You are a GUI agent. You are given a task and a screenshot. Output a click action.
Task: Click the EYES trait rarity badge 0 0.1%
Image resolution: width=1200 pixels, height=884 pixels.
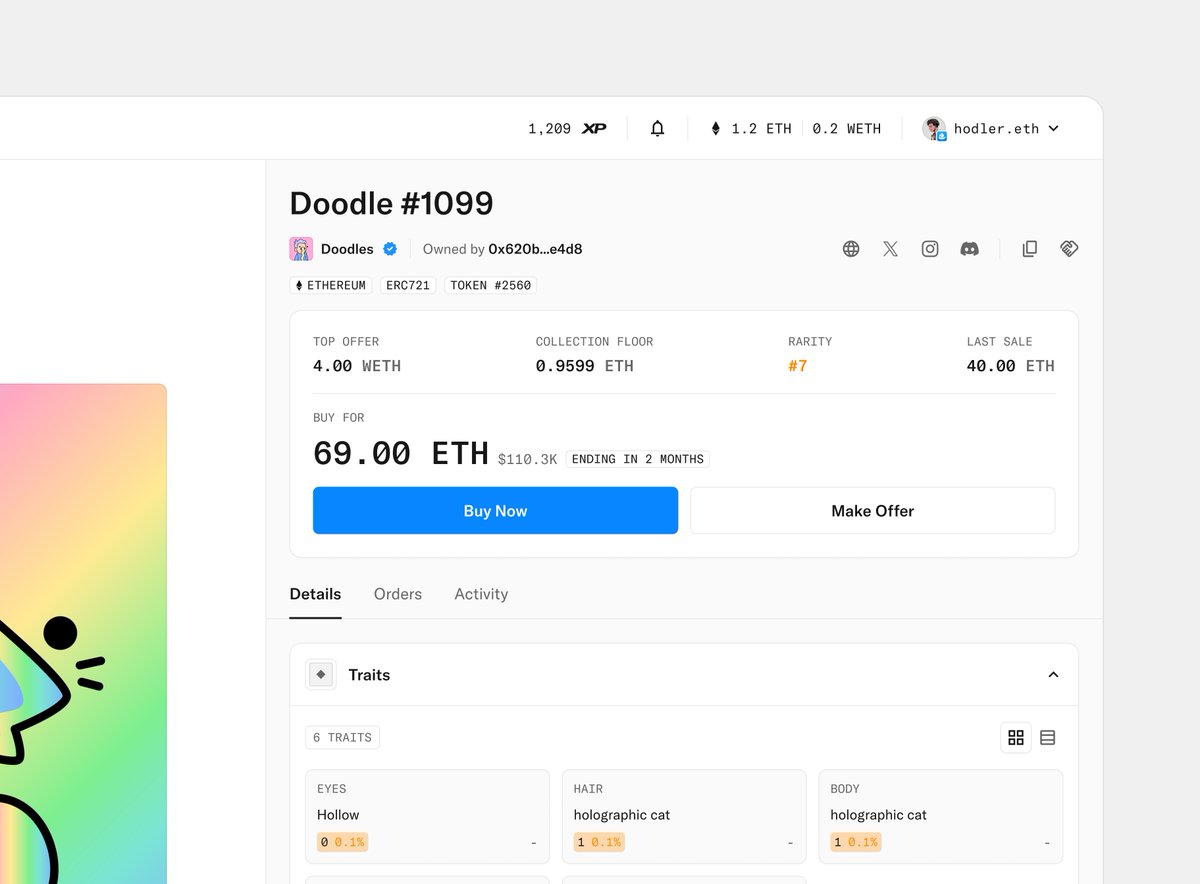tap(342, 842)
